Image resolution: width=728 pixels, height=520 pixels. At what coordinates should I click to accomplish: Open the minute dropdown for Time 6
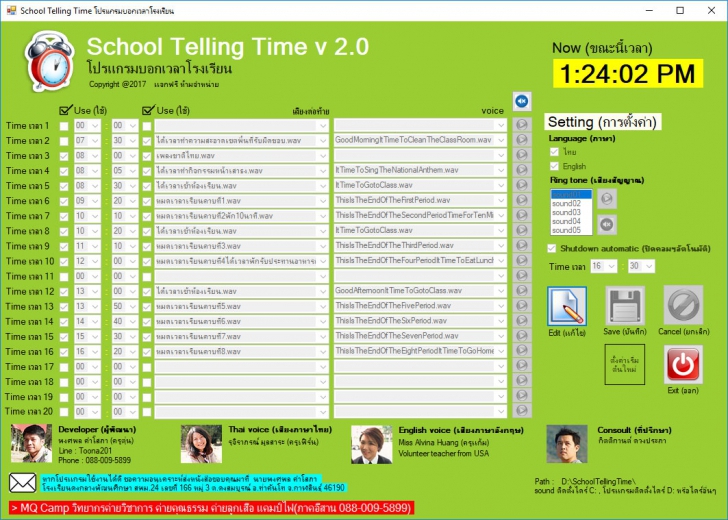click(x=133, y=201)
